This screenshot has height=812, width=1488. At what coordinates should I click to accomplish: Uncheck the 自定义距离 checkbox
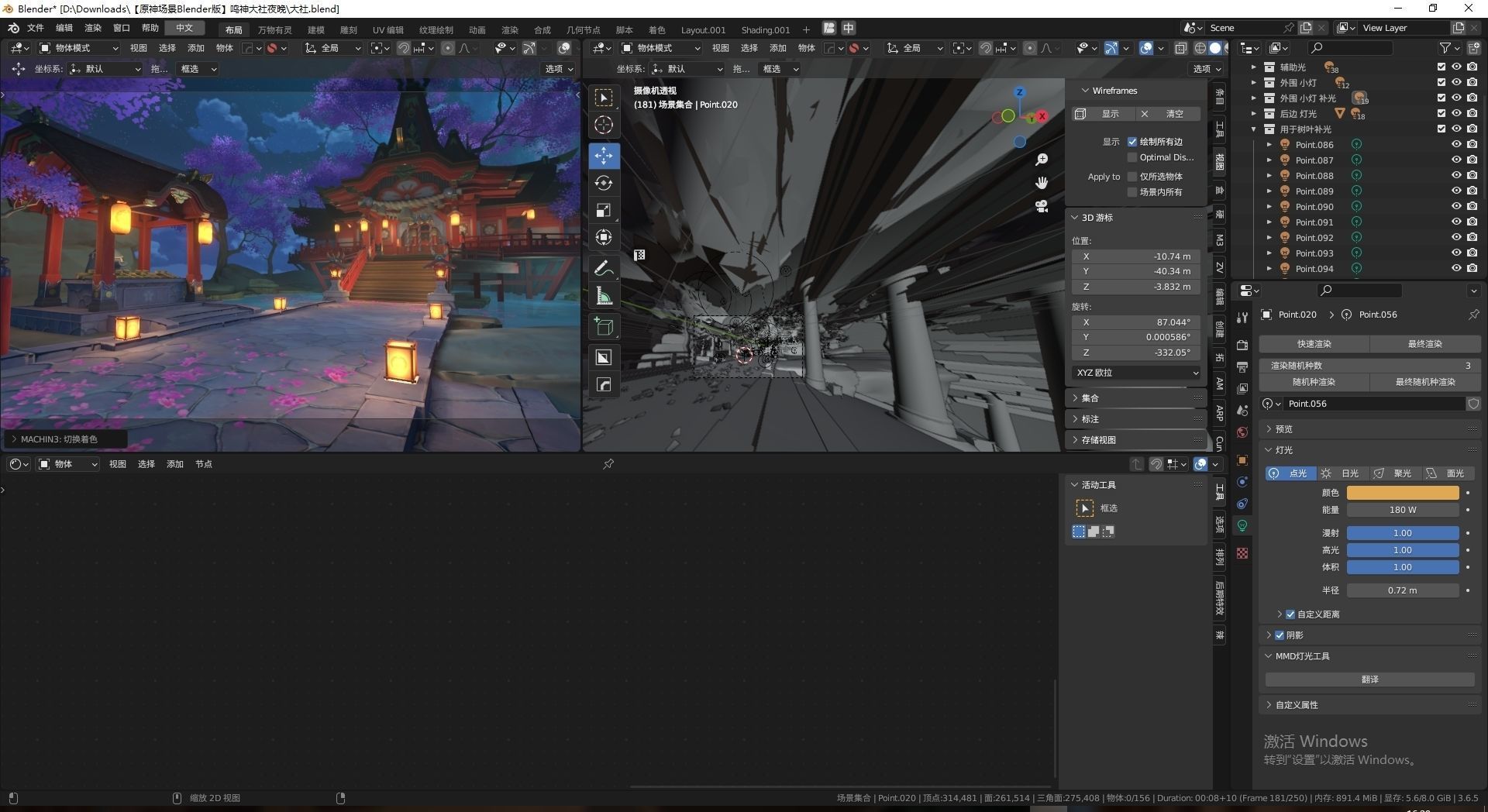click(x=1290, y=614)
